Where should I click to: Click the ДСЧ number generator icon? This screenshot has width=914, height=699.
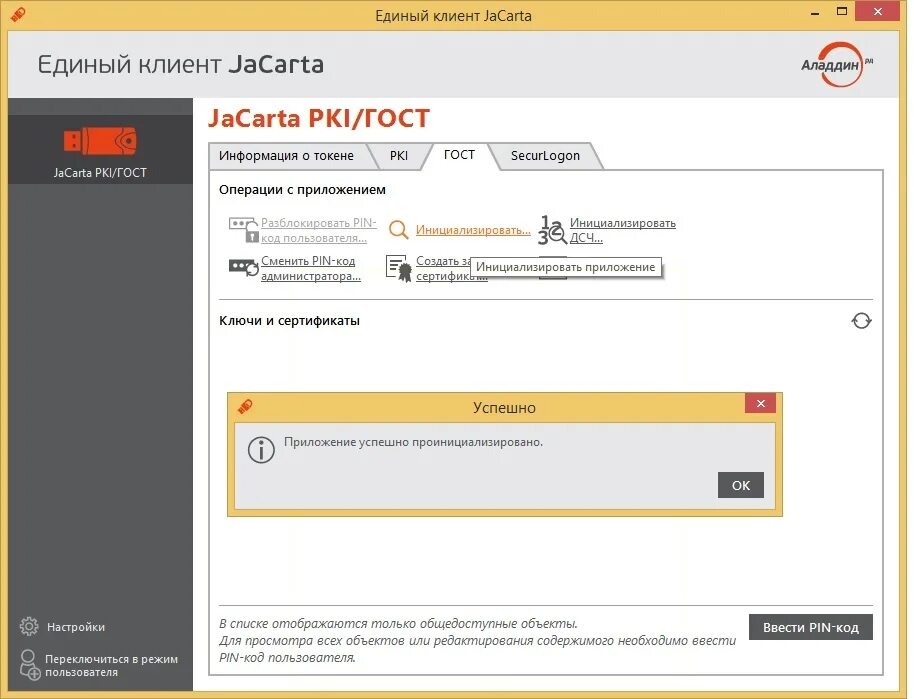(x=551, y=230)
